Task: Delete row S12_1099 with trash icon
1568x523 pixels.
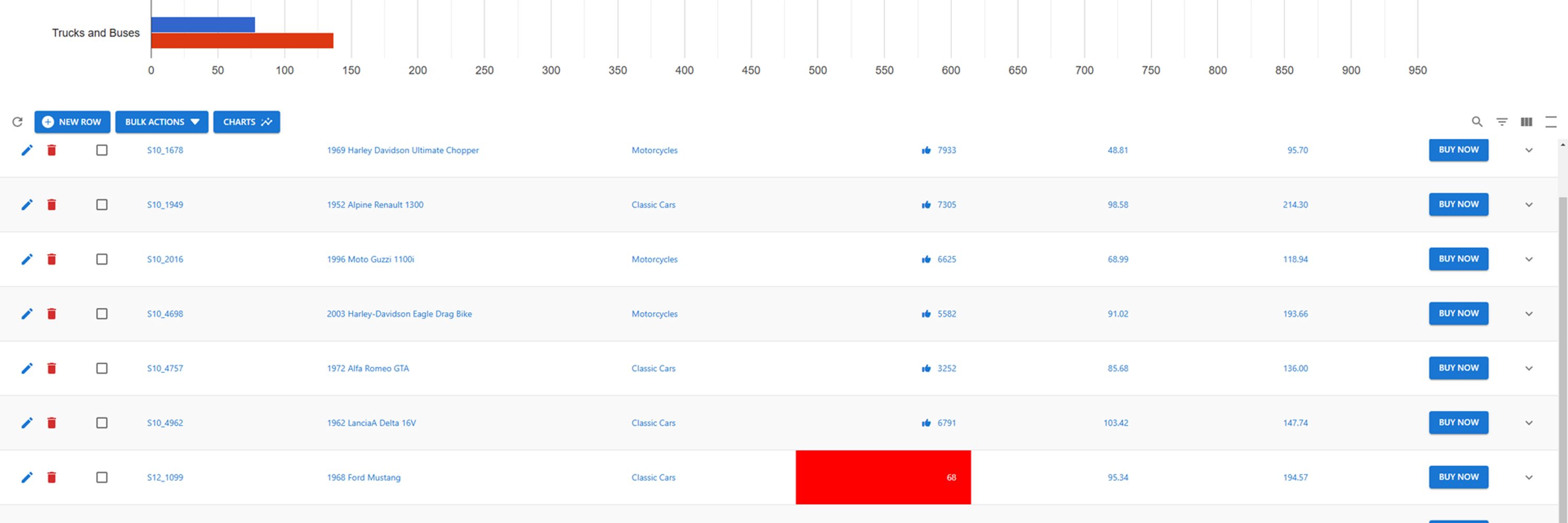Action: (x=52, y=477)
